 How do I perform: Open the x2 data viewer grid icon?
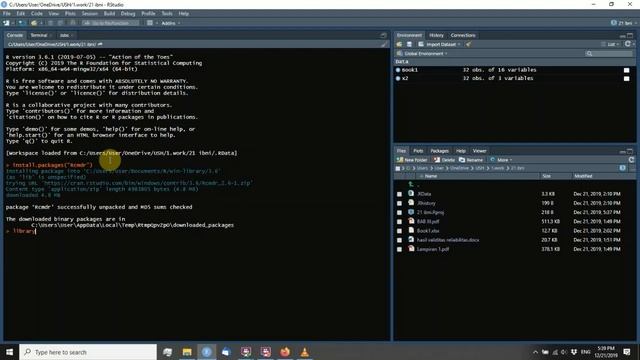point(627,78)
